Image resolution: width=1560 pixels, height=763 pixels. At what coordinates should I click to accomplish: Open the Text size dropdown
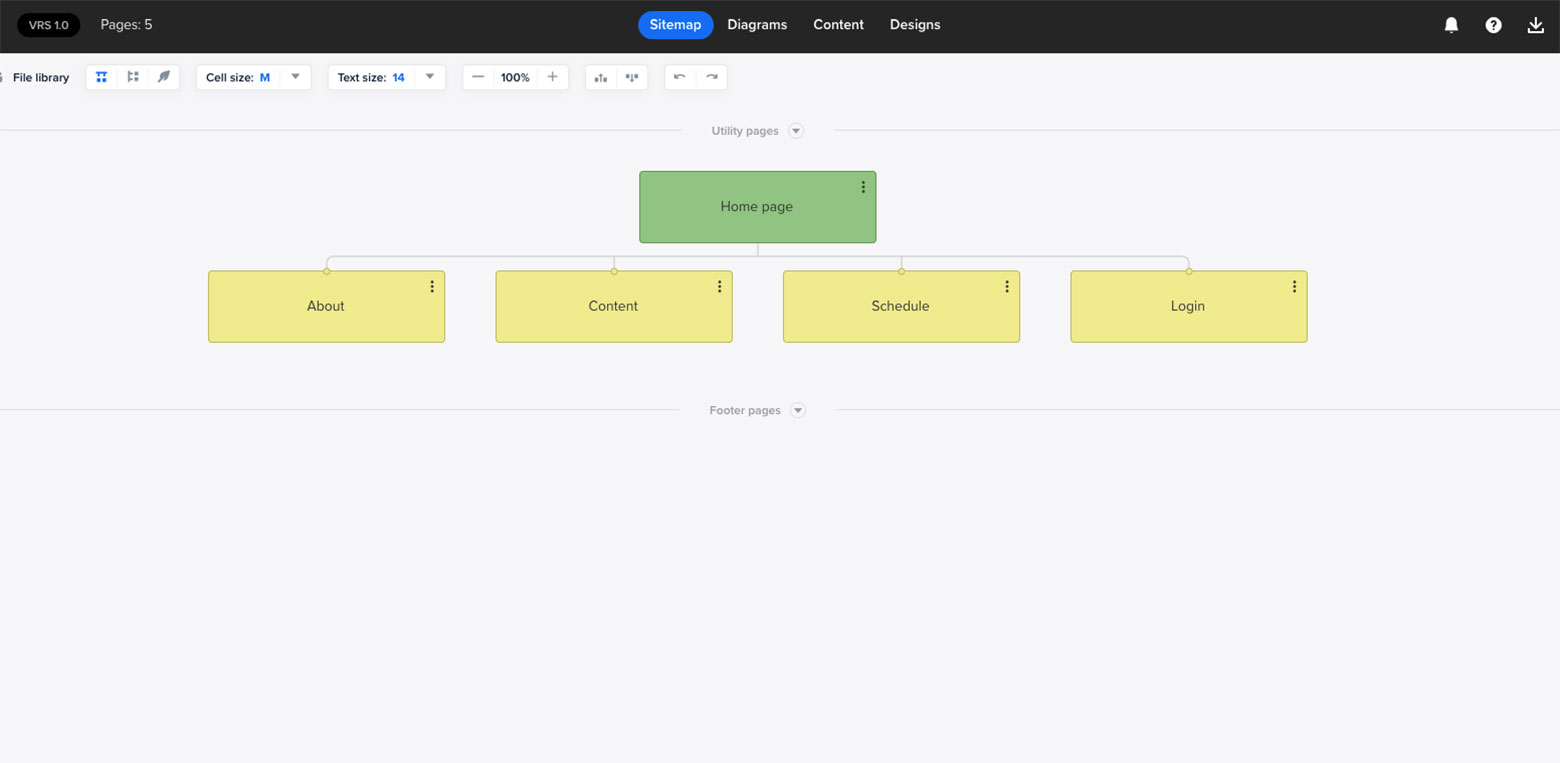click(428, 76)
